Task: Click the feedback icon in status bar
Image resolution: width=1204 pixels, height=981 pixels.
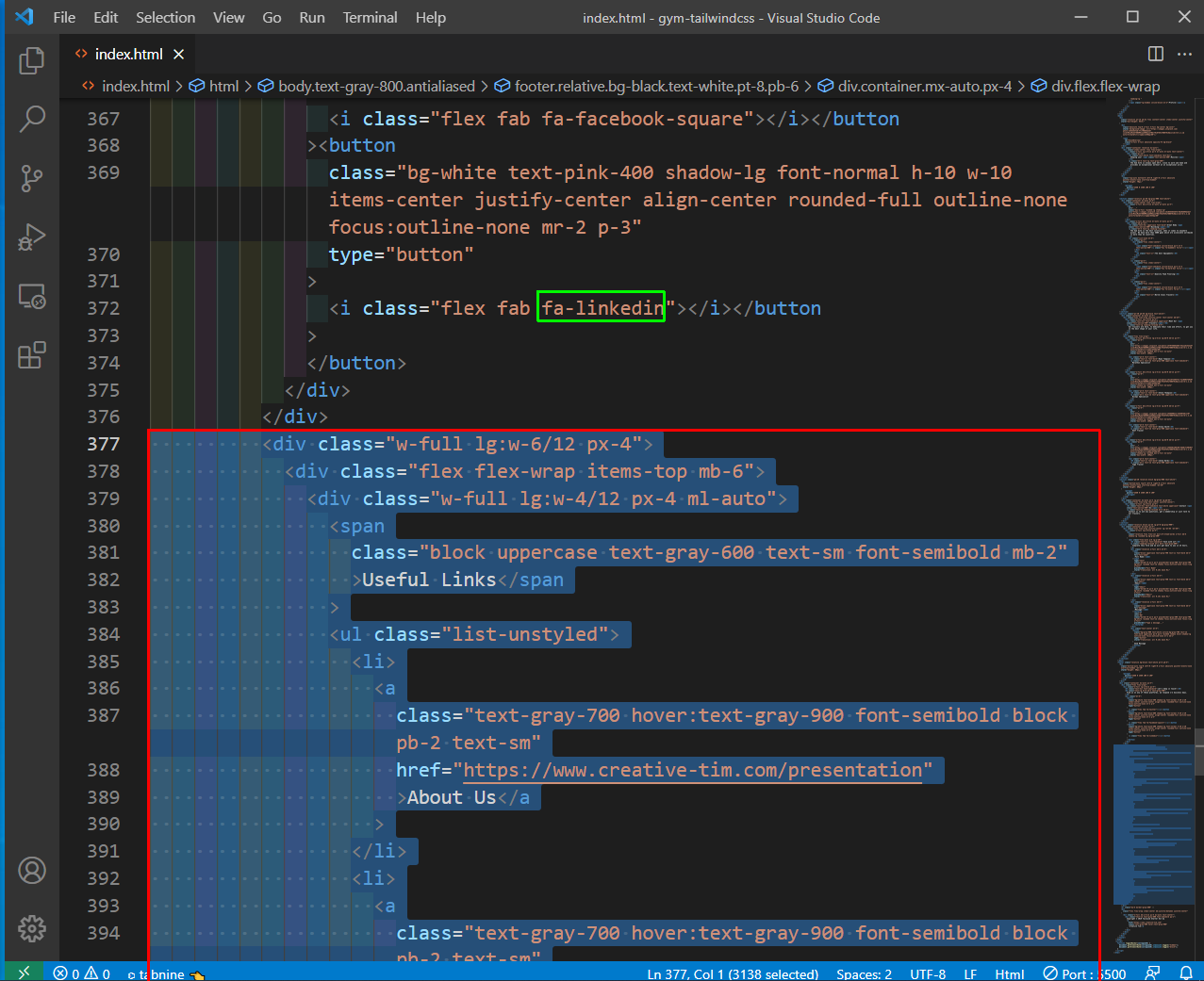Action: click(x=1152, y=973)
